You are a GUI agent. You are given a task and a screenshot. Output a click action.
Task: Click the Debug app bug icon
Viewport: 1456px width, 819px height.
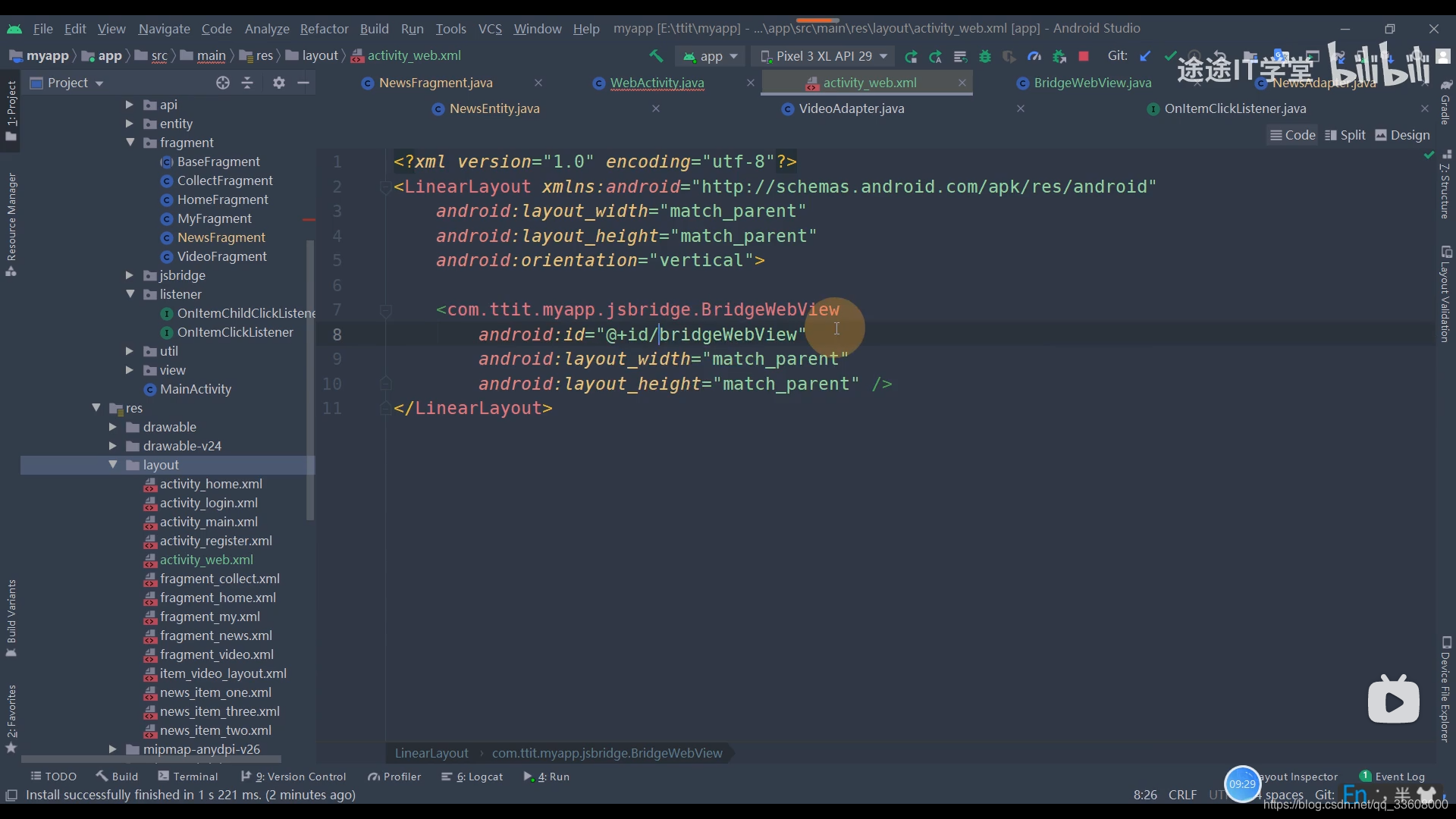coord(985,56)
